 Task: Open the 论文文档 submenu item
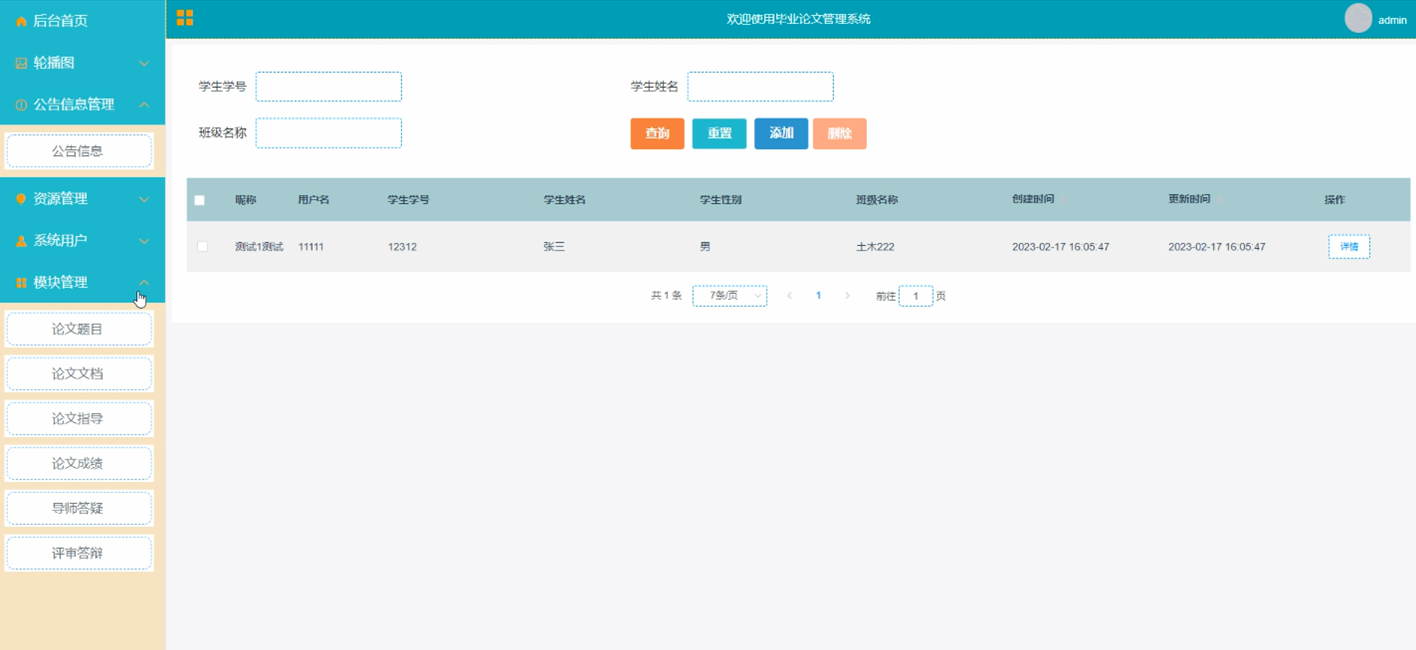click(79, 374)
